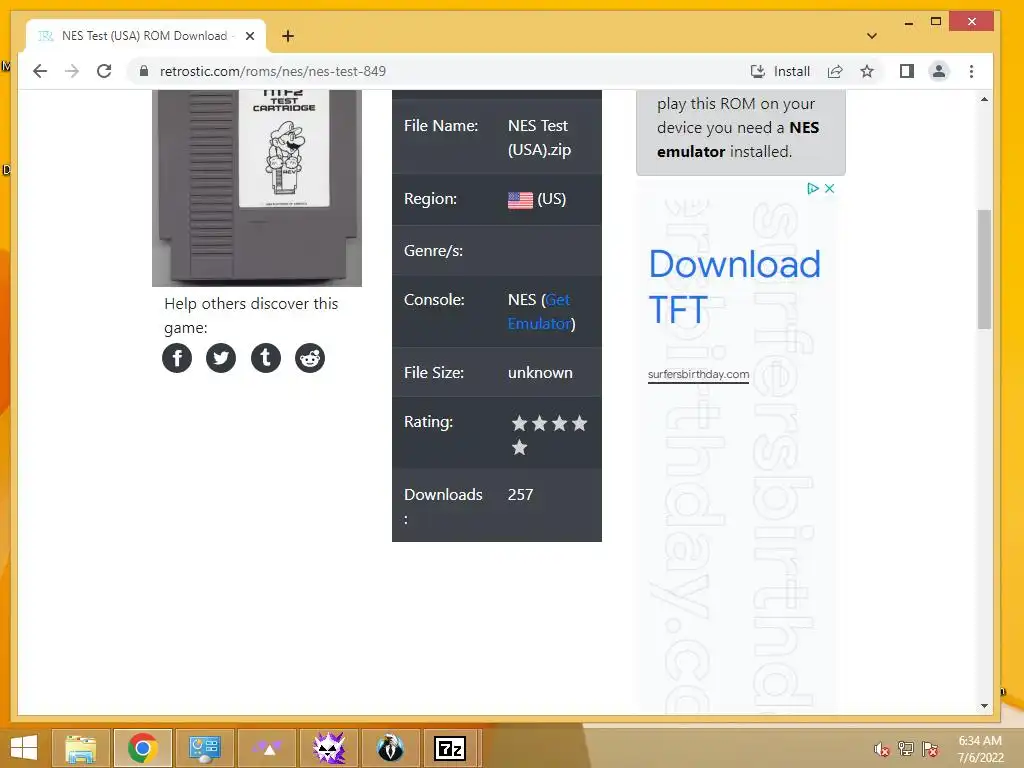View site security lock information

(x=144, y=71)
